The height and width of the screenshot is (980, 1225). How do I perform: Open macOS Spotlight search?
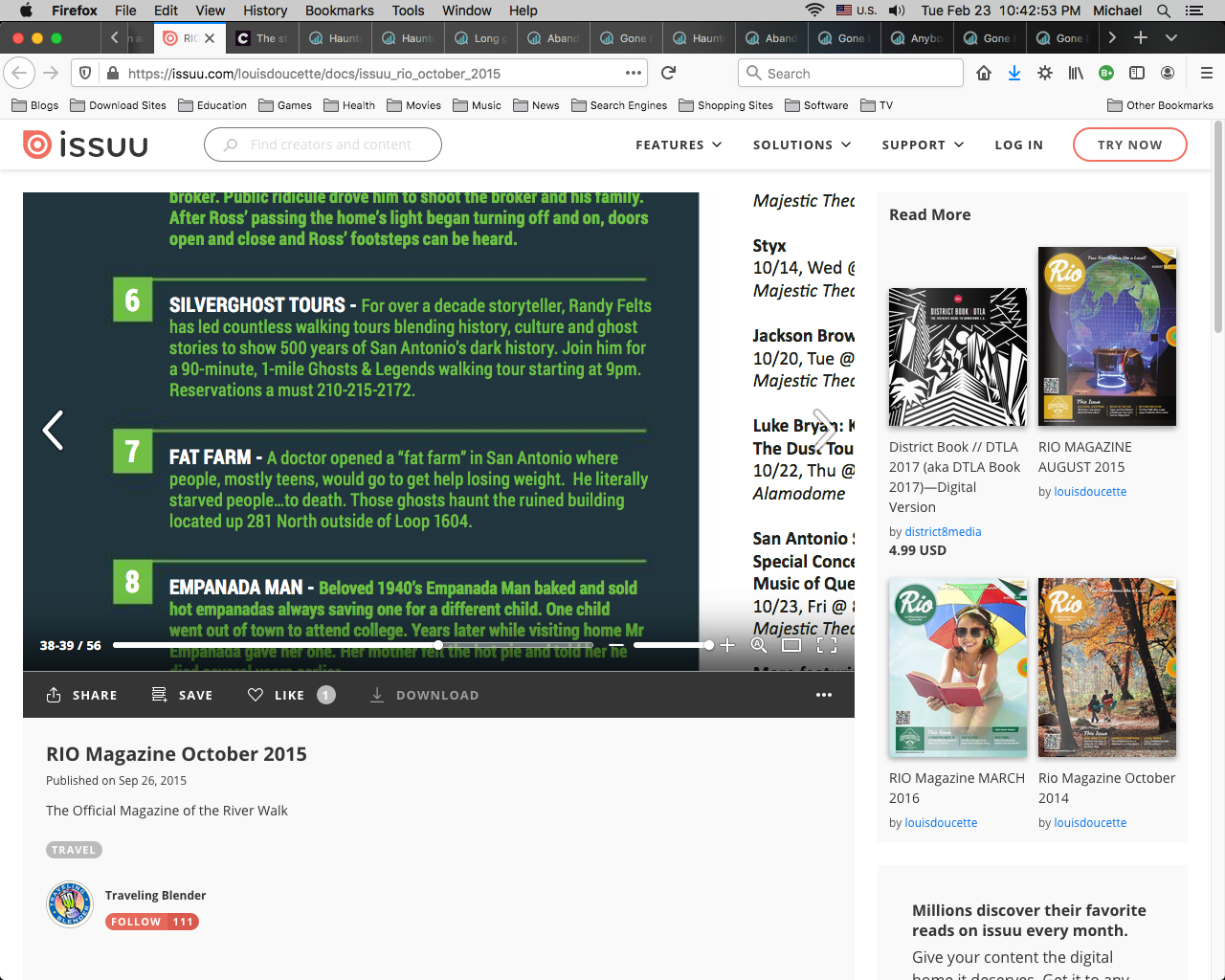pos(1164,11)
